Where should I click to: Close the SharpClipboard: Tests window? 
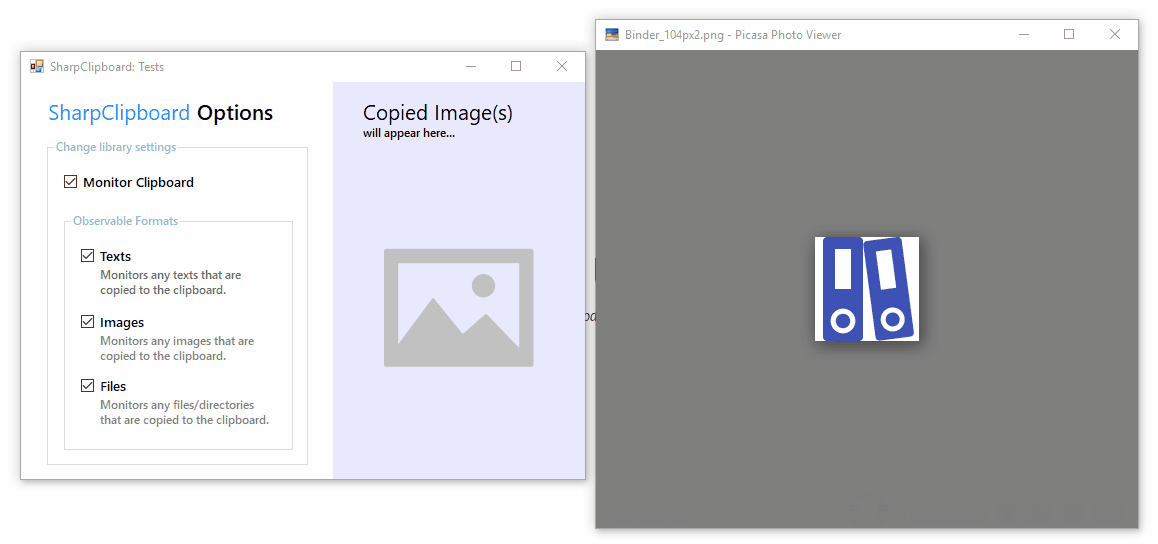tap(562, 67)
